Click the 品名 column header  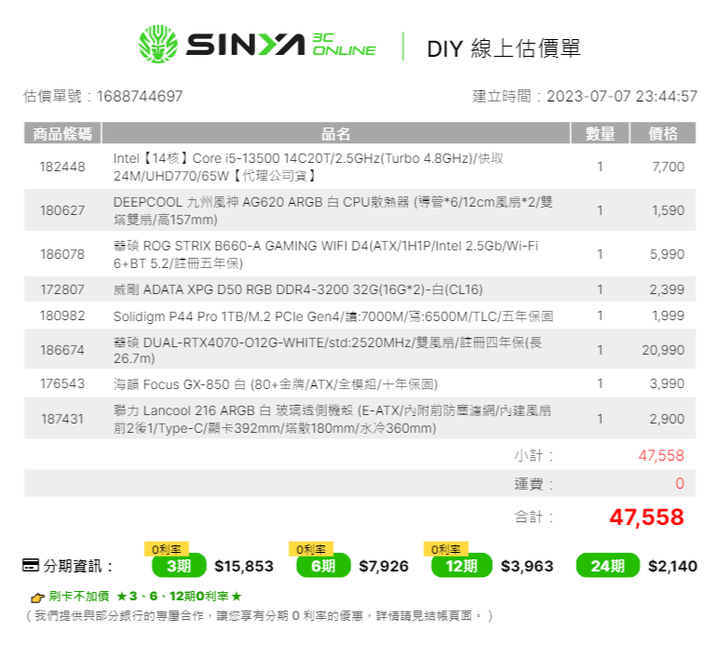(x=336, y=134)
